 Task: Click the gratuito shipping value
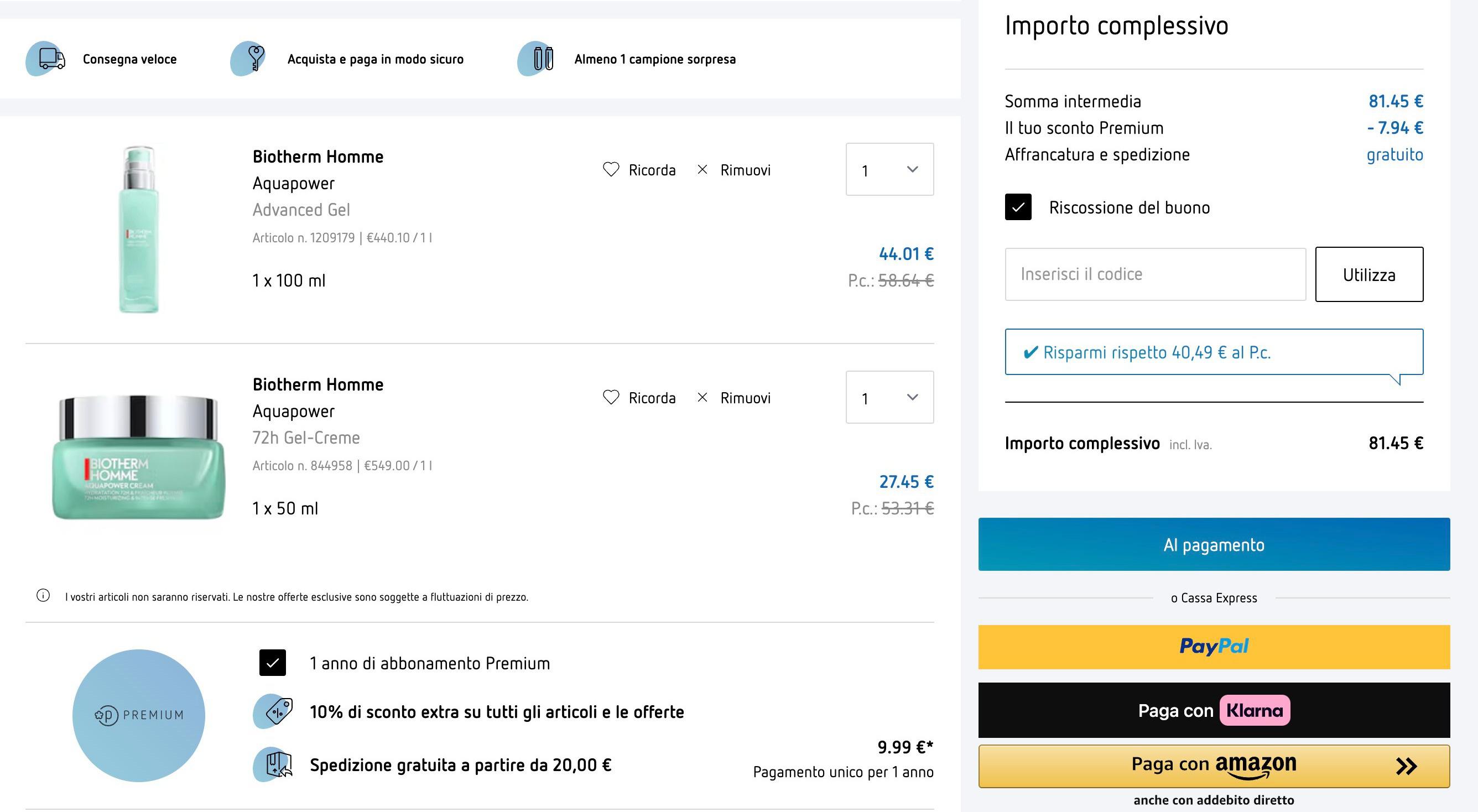pyautogui.click(x=1395, y=154)
